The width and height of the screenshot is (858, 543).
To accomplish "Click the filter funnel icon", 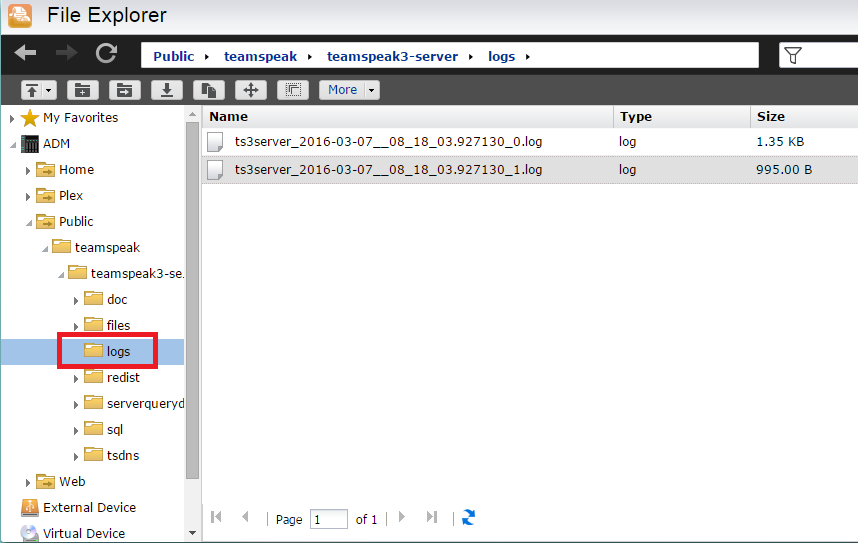I will [x=793, y=55].
